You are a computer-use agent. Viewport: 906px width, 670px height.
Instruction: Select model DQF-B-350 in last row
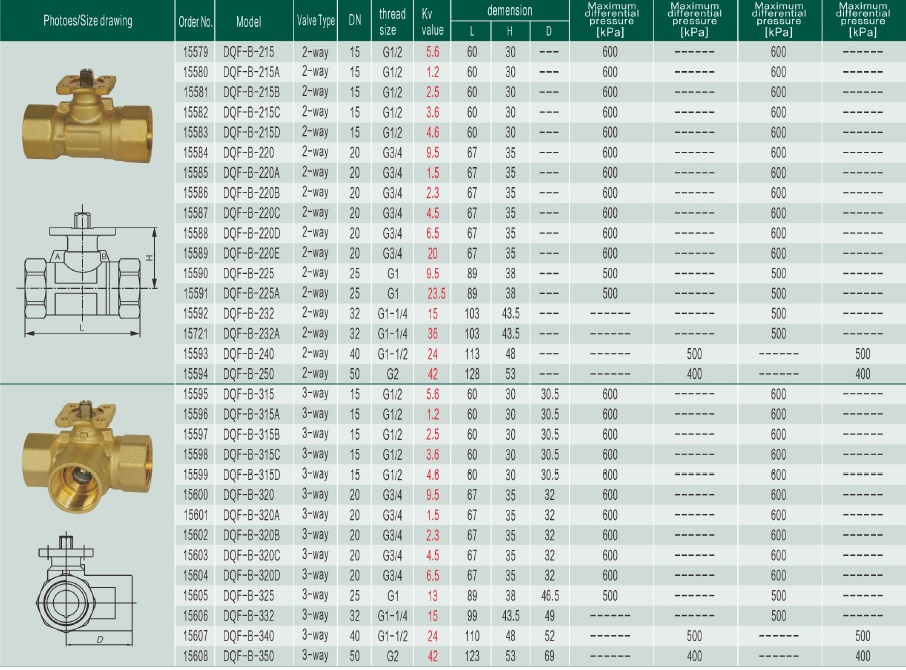pos(248,656)
